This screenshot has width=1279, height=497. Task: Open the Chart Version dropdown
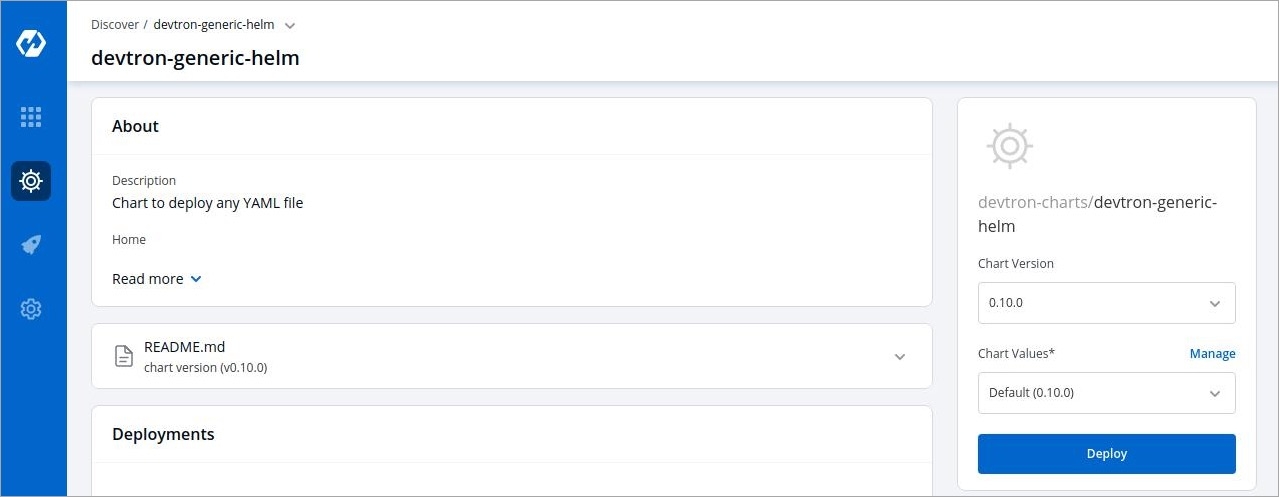click(x=1106, y=303)
